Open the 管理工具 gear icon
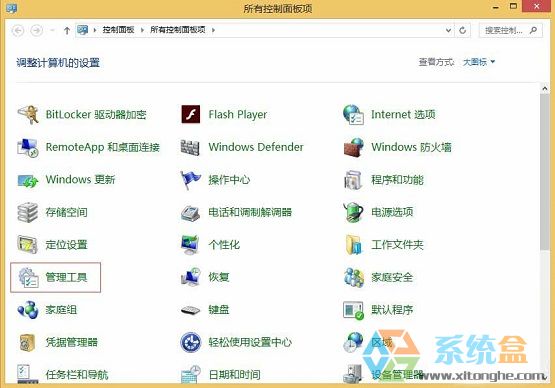This screenshot has height=388, width=555. [28, 278]
